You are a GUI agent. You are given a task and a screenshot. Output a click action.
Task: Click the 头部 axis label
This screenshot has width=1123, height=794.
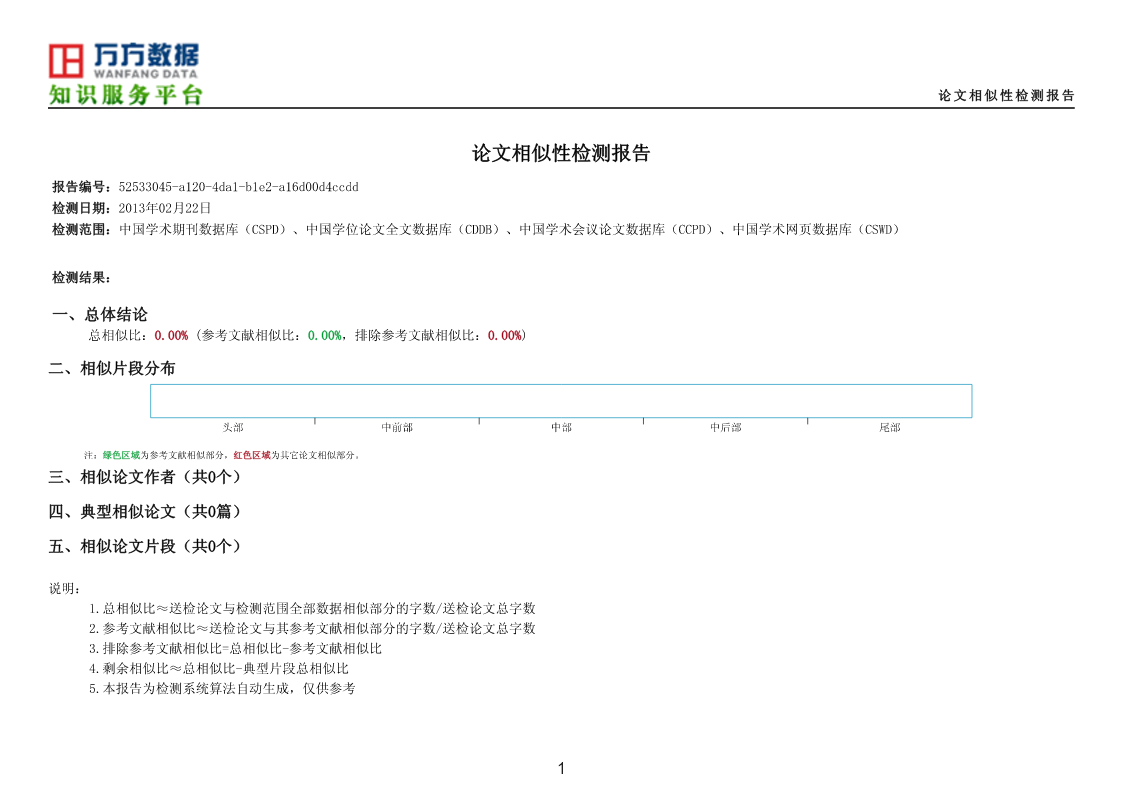click(233, 427)
